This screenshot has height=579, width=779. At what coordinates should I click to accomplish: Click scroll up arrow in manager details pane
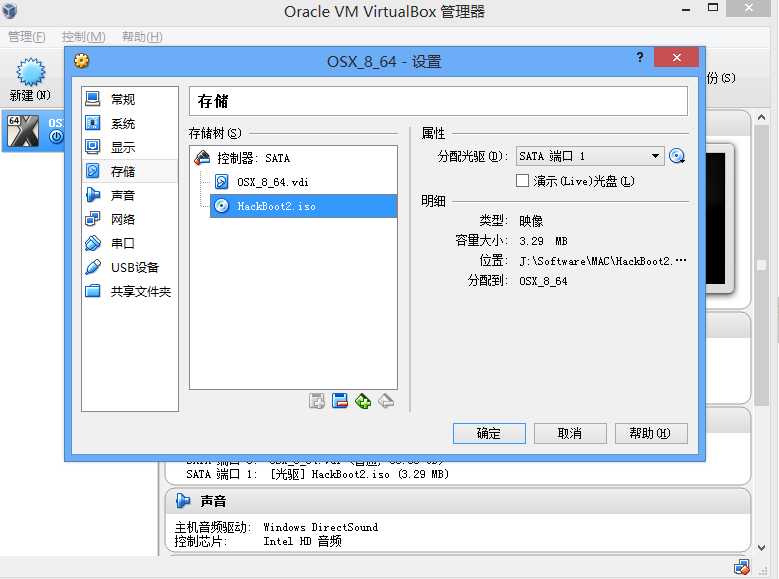tap(761, 118)
